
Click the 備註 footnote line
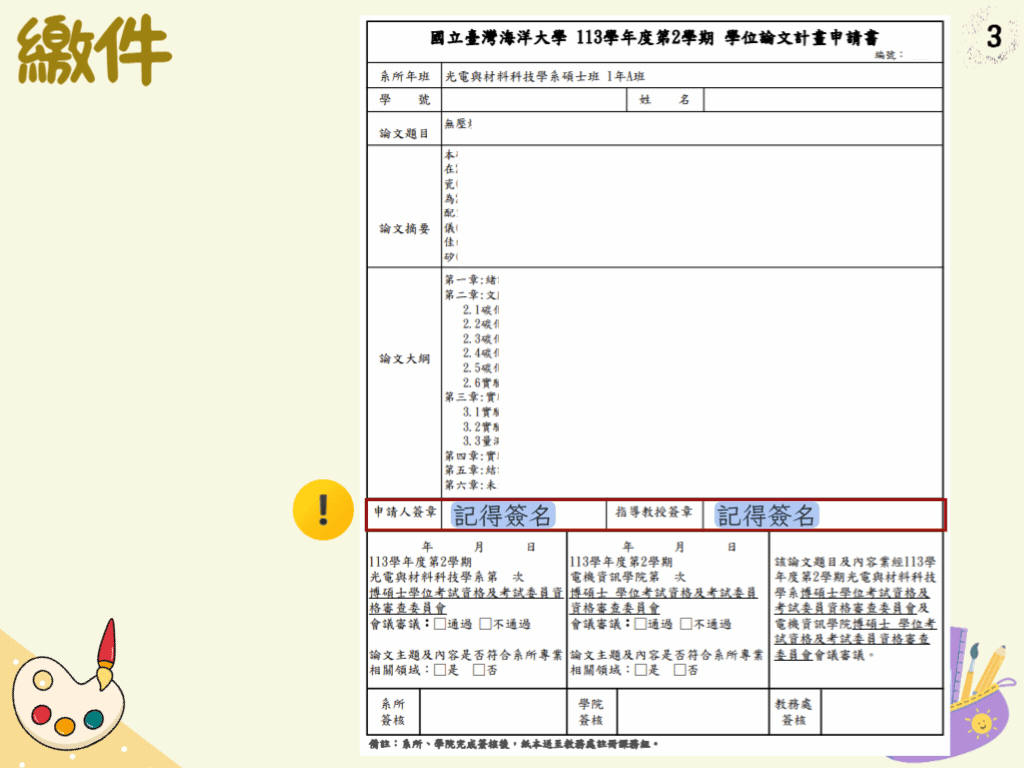tap(513, 744)
